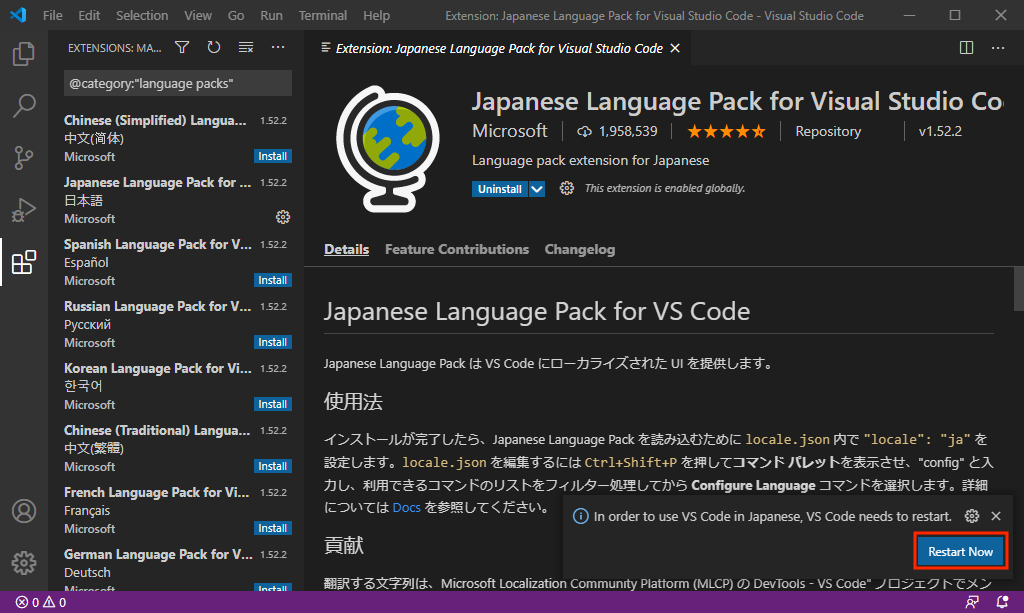This screenshot has width=1024, height=613.
Task: Open the Docs link in description
Action: point(406,507)
